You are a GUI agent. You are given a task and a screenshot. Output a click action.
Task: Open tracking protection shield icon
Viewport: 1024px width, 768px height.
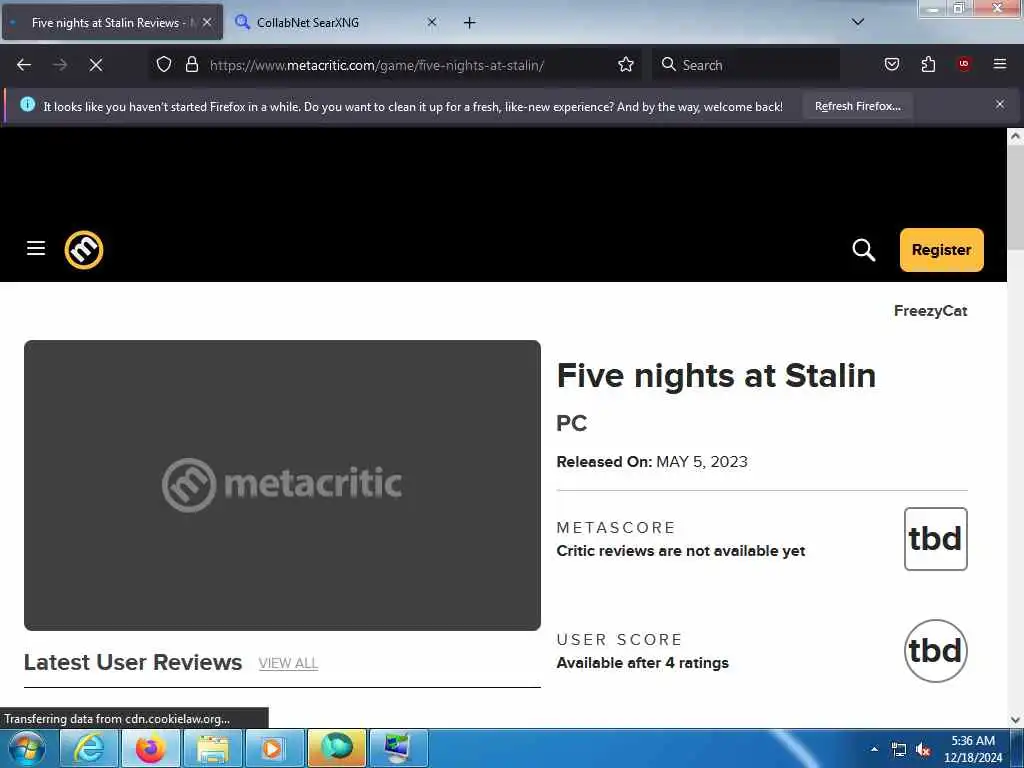[x=164, y=65]
